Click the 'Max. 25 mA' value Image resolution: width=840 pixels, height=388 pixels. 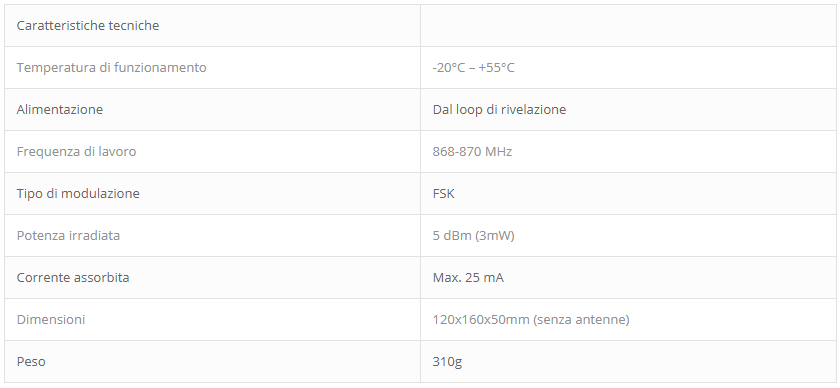tap(468, 278)
